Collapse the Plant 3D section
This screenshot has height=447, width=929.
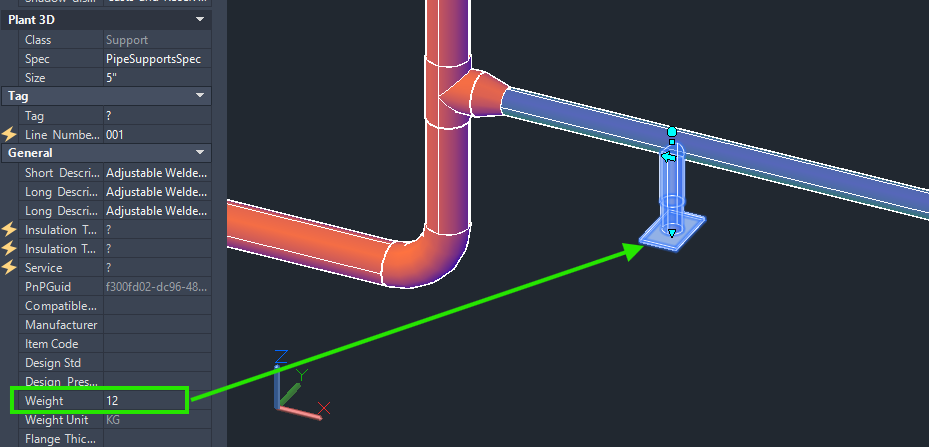point(200,20)
